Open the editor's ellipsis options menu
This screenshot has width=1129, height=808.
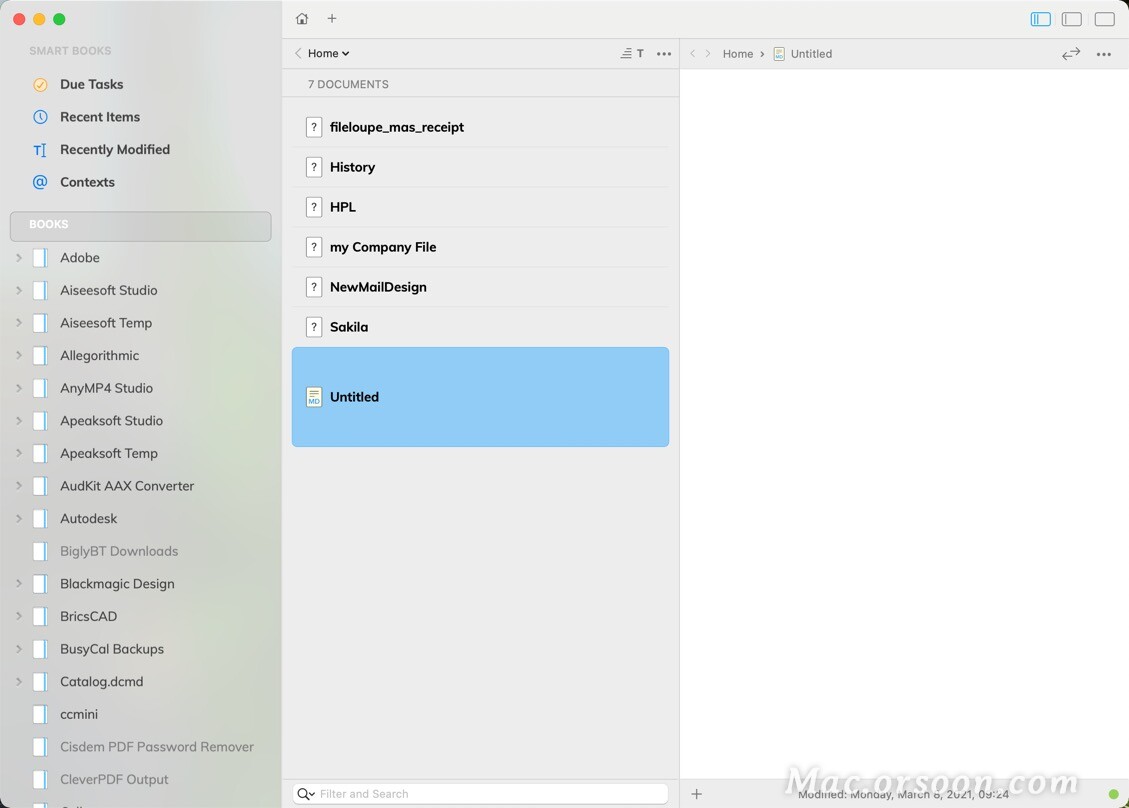tap(1104, 53)
